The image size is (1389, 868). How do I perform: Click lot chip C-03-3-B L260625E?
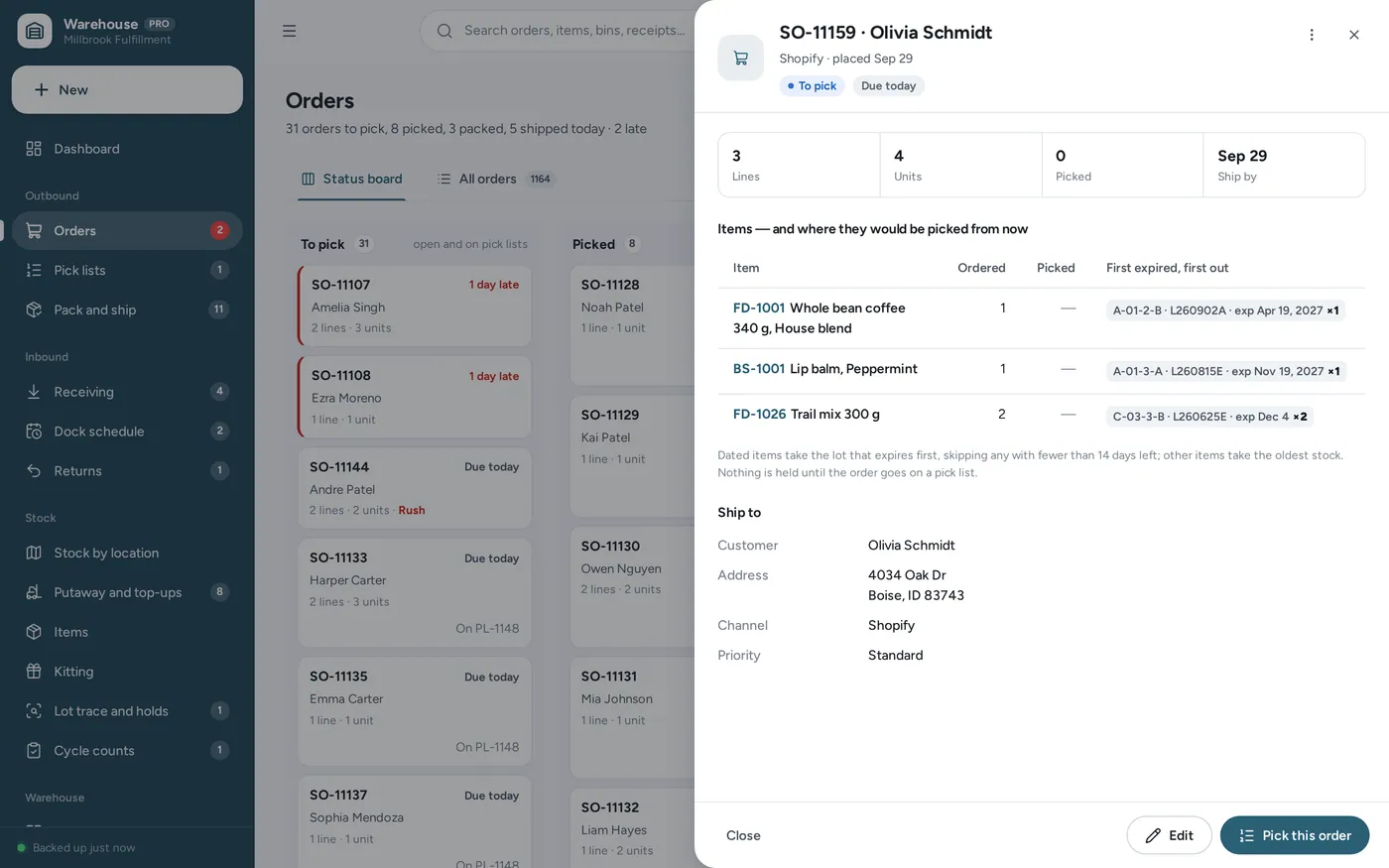(x=1209, y=417)
